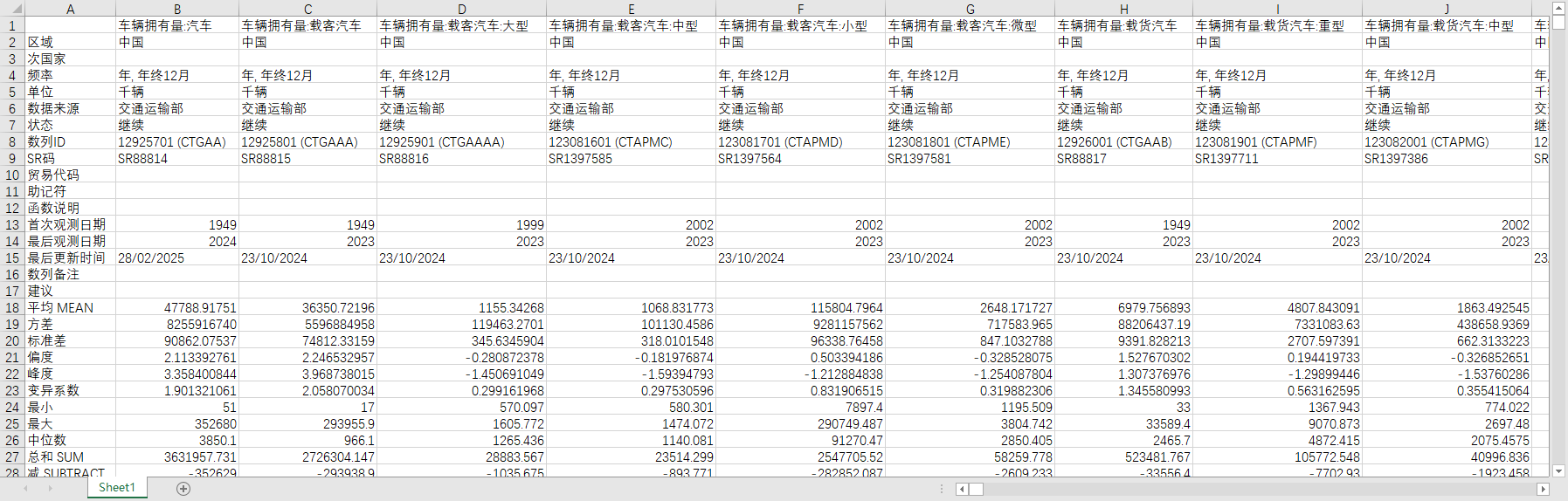Click the horizontal scrollbar thumb

[977, 489]
